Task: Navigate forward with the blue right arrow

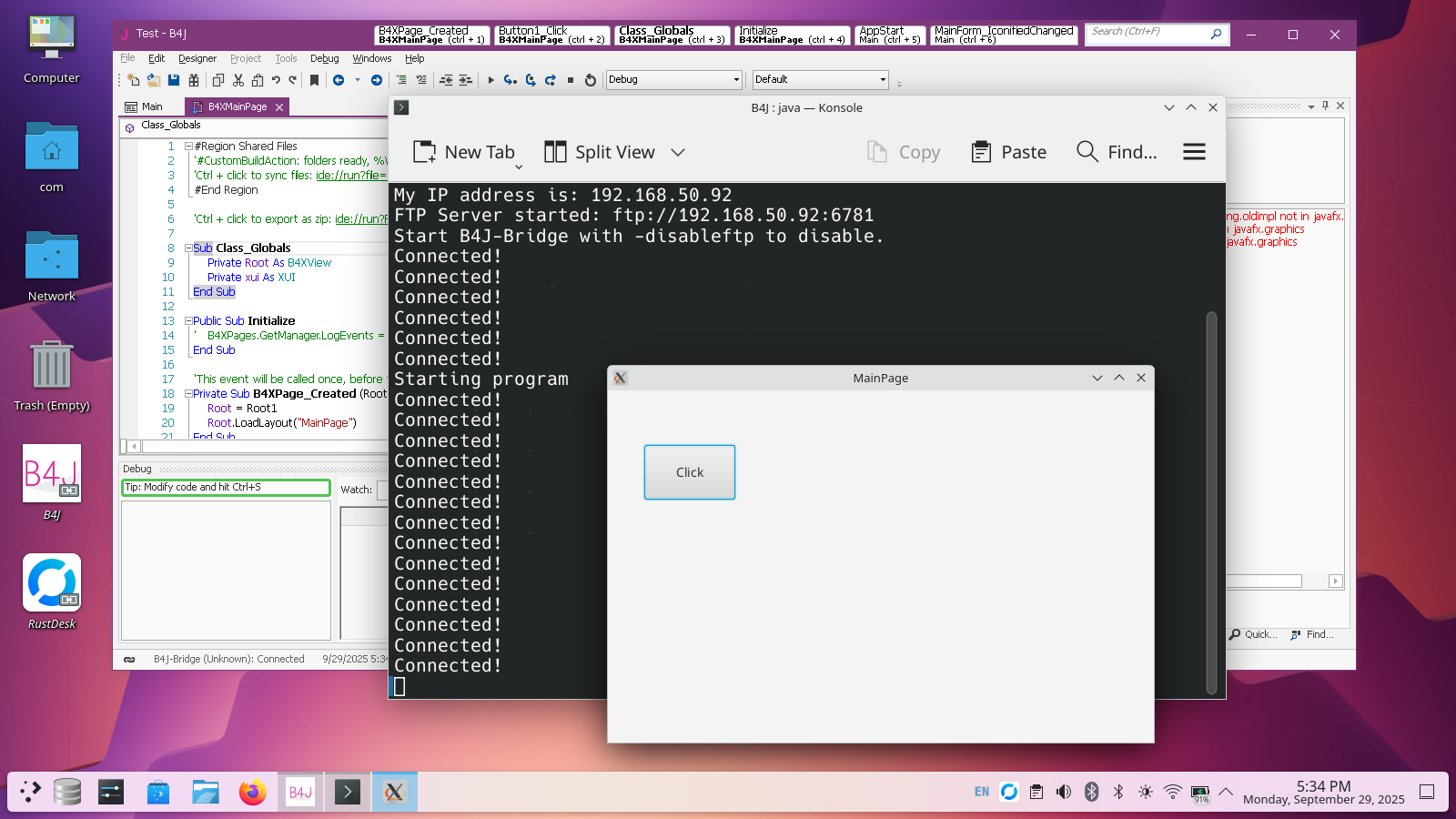Action: [x=376, y=80]
